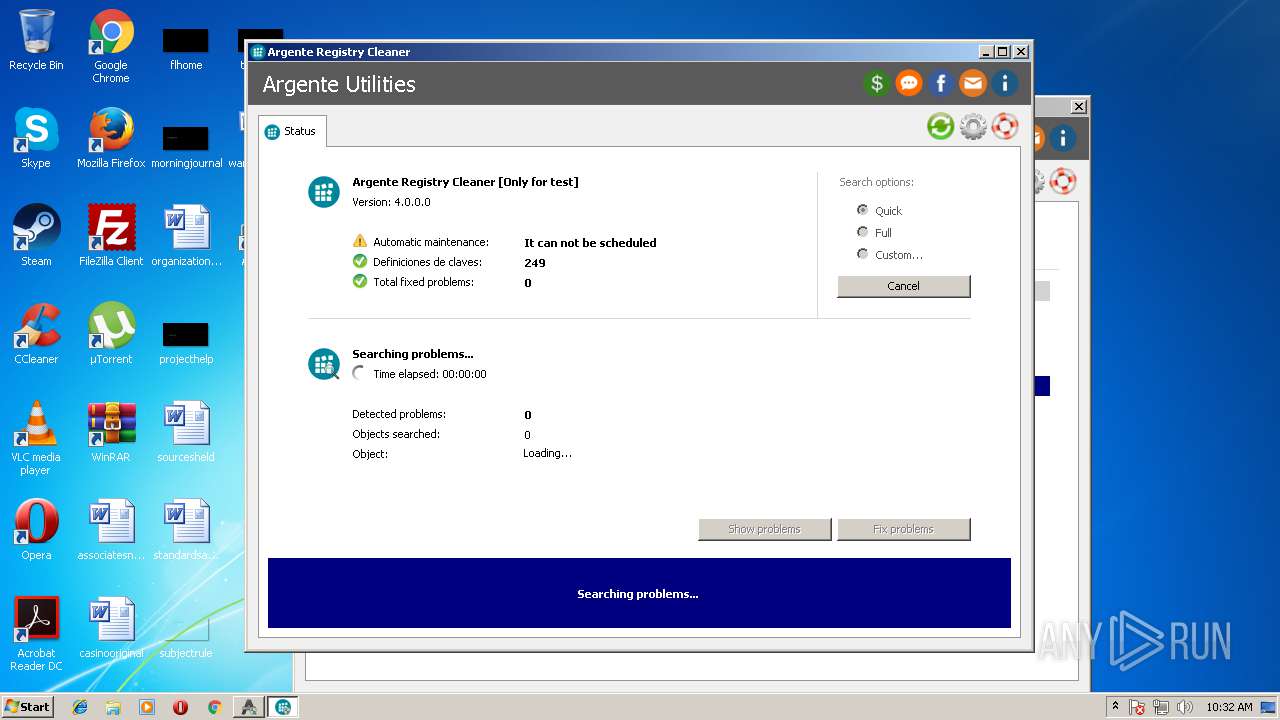Screen dimensions: 1280x720
Task: Open VLC media player shortcut
Action: click(x=36, y=438)
